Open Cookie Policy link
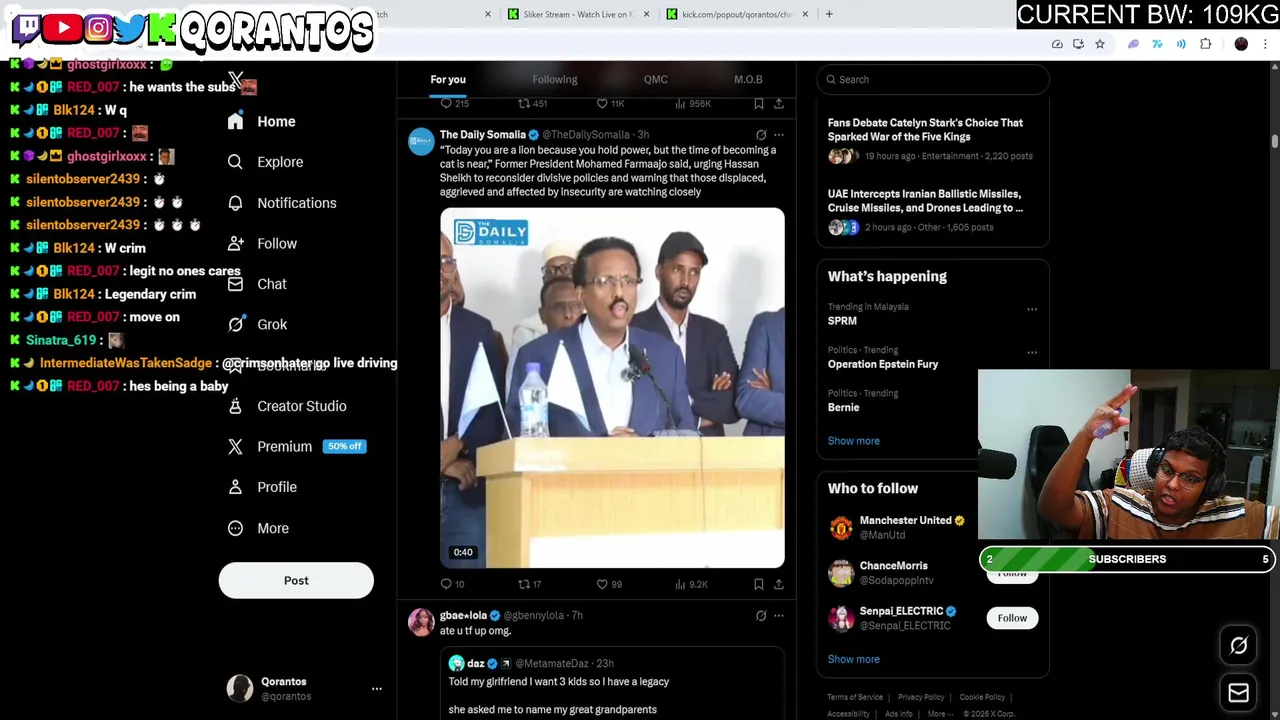 [x=982, y=697]
